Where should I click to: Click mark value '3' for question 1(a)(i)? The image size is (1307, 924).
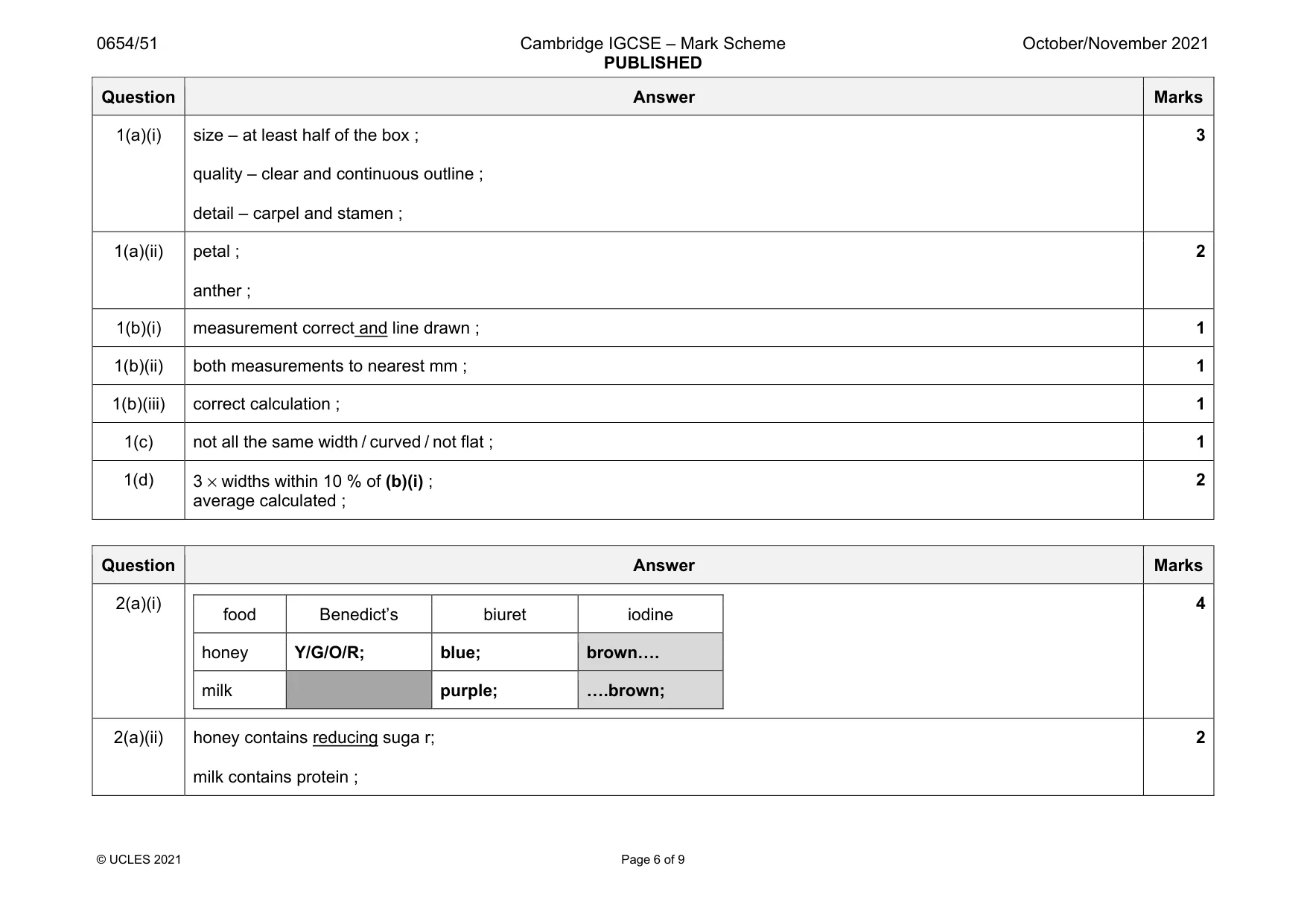pyautogui.click(x=1200, y=135)
